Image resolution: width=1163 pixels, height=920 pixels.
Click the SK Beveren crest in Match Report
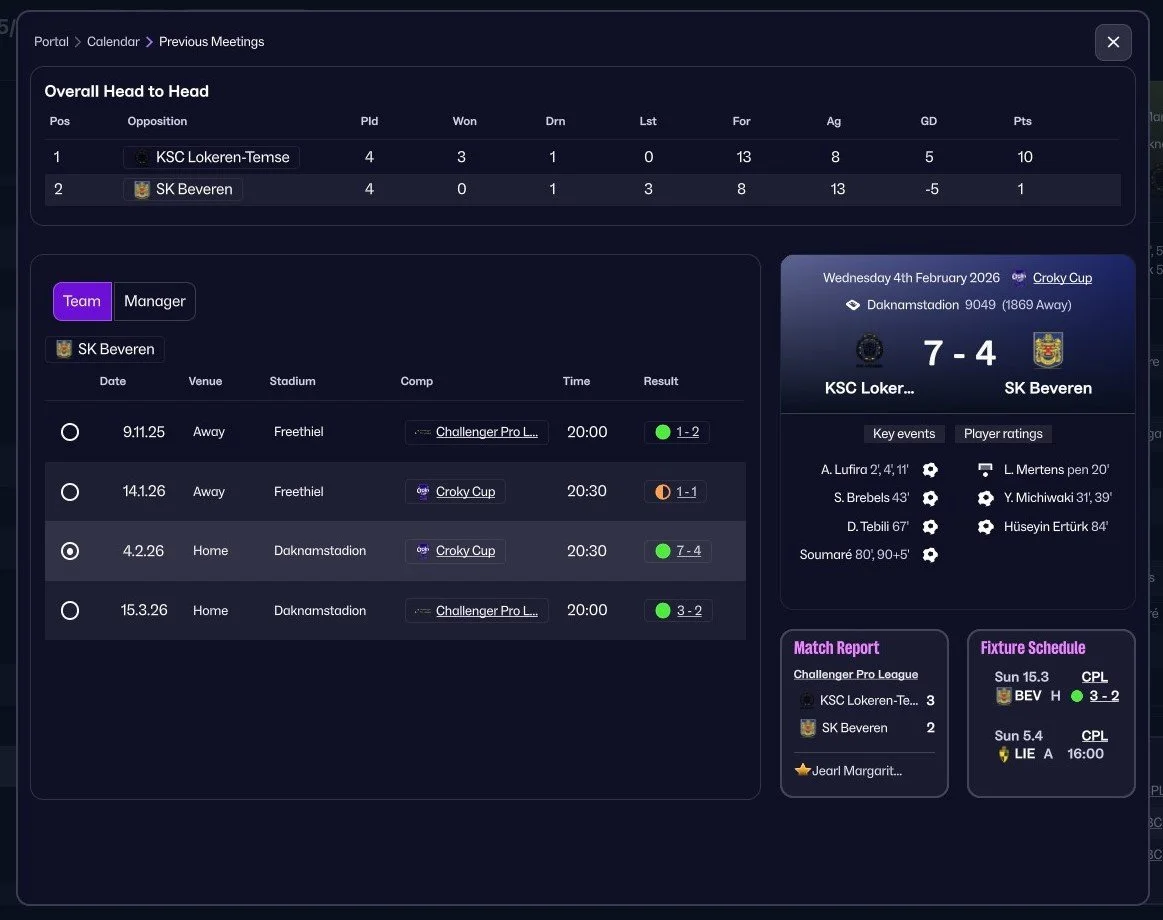coord(808,728)
